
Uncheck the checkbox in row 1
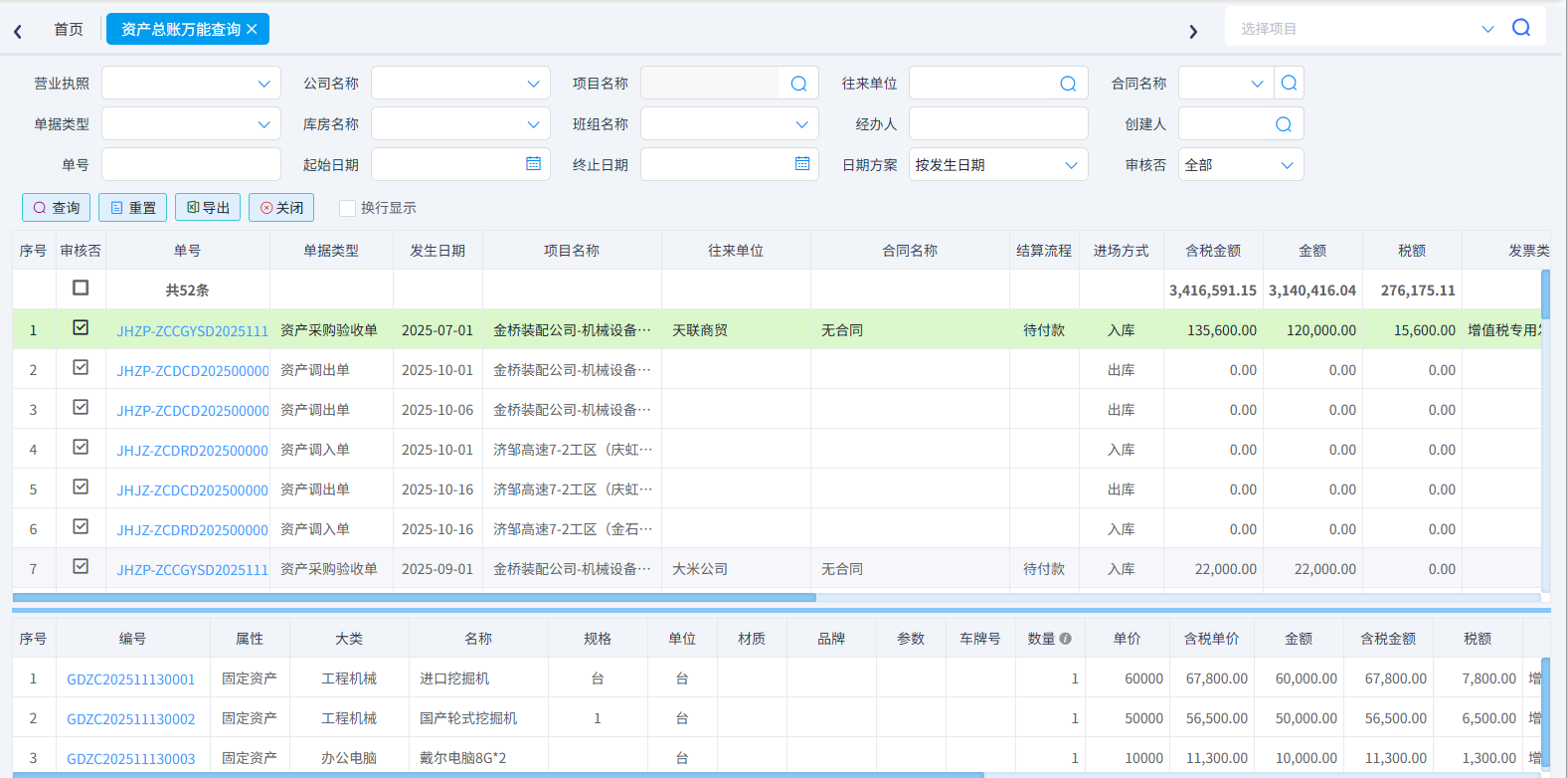click(x=81, y=327)
